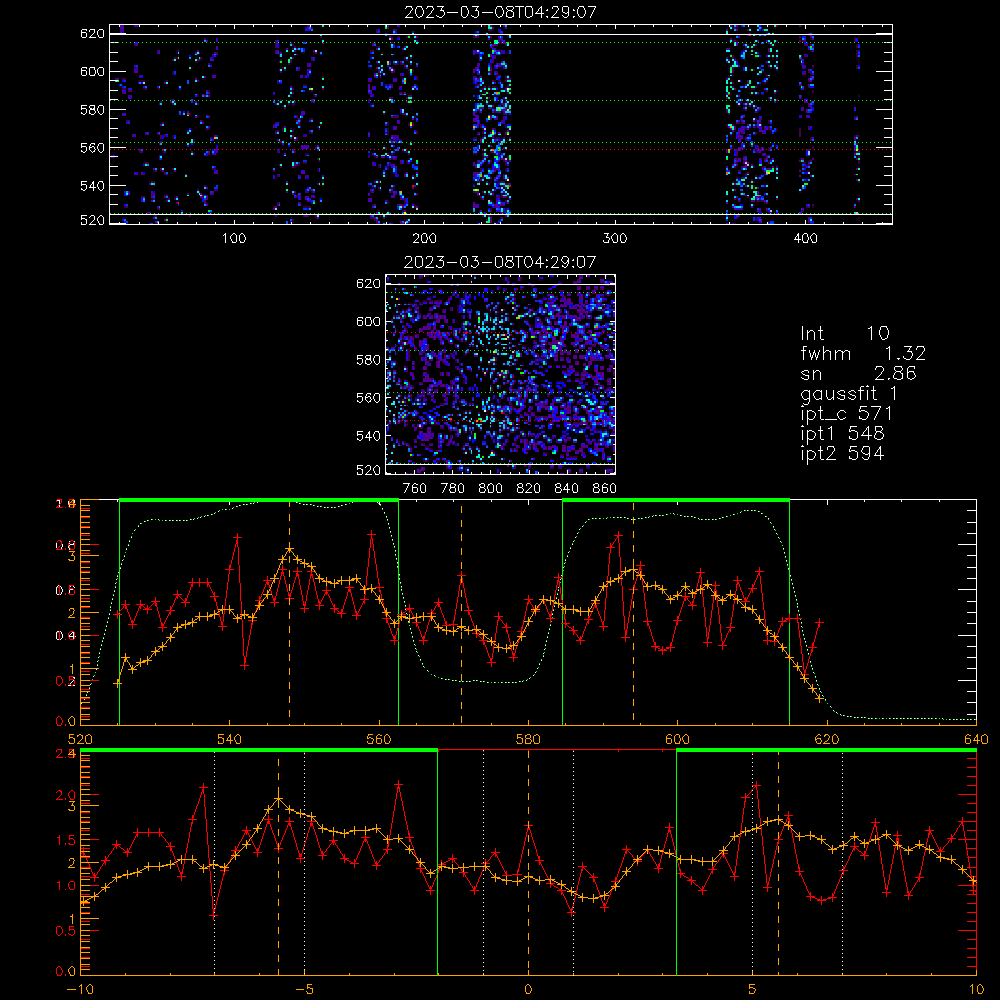This screenshot has height=1000, width=1000.
Task: Click orange dashed center marker at 0 bottom plot
Action: tap(528, 862)
